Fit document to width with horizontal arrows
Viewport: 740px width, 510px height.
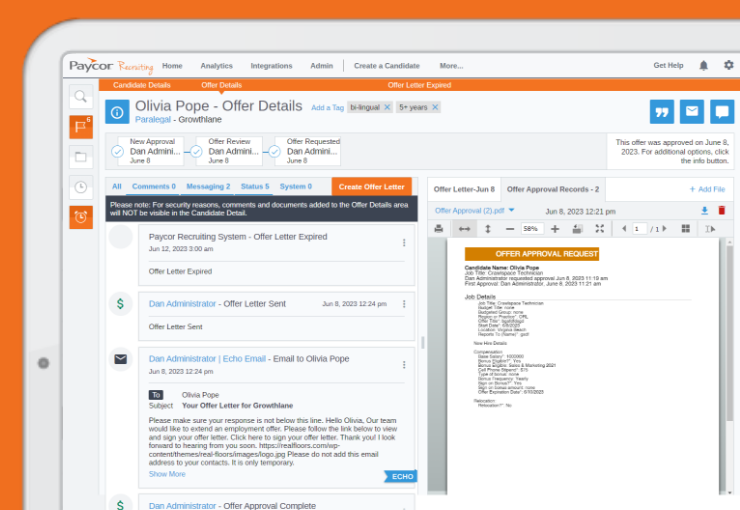click(x=464, y=229)
